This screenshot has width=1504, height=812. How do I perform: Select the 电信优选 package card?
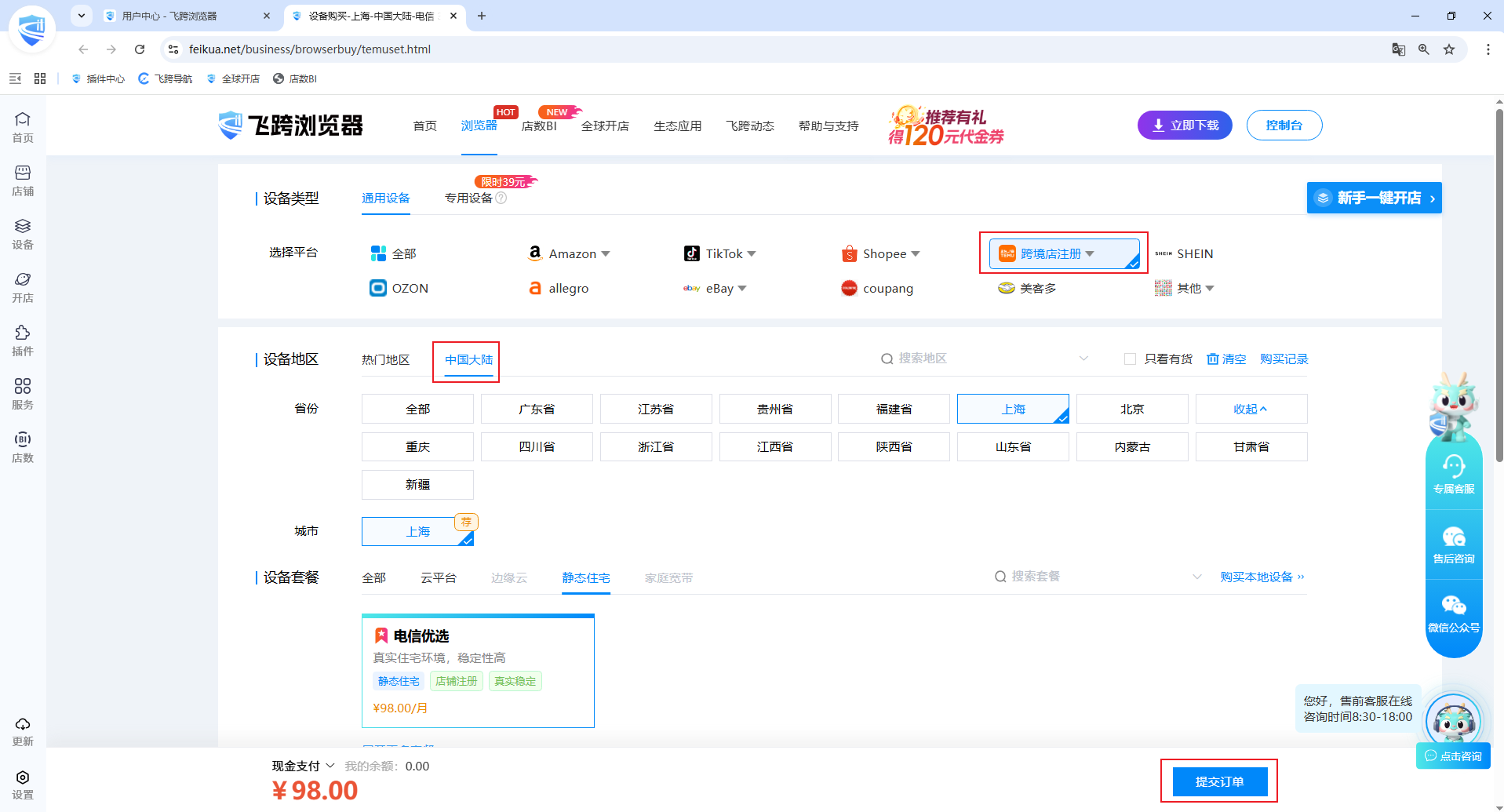(x=478, y=671)
